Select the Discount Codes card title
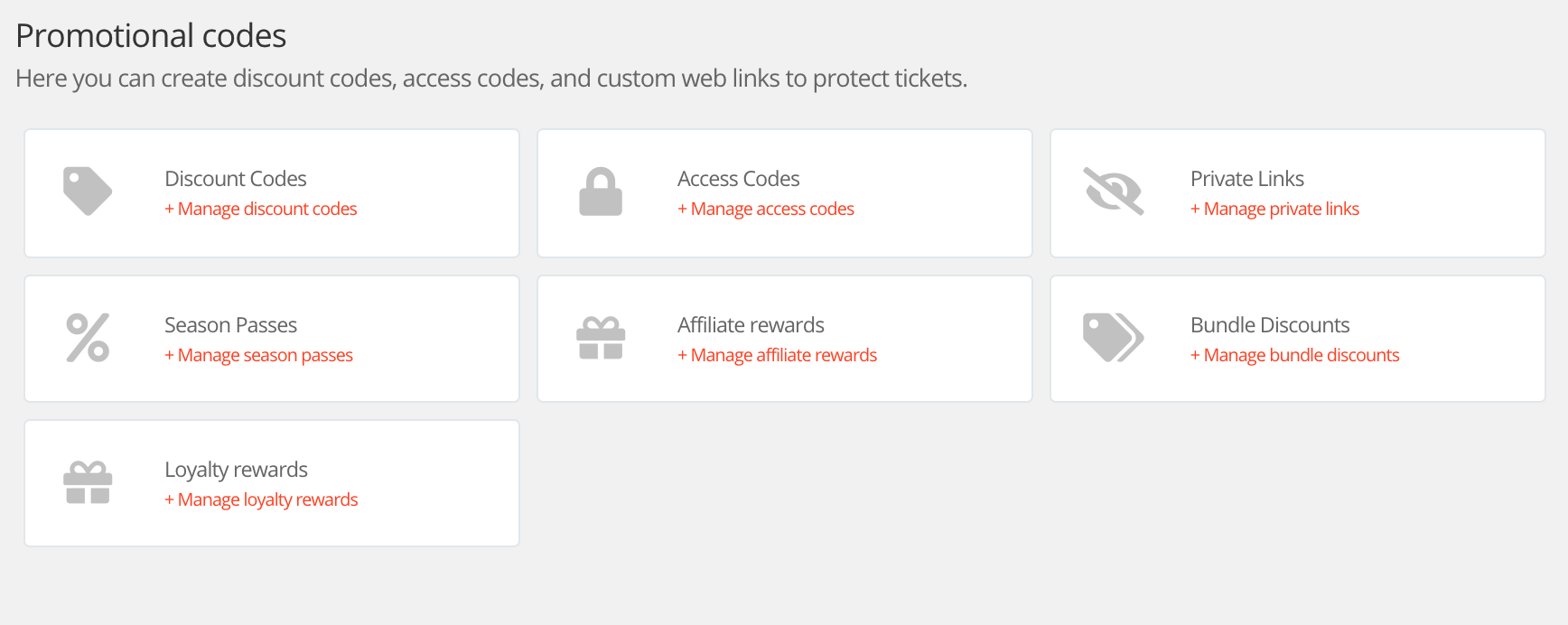 point(236,179)
